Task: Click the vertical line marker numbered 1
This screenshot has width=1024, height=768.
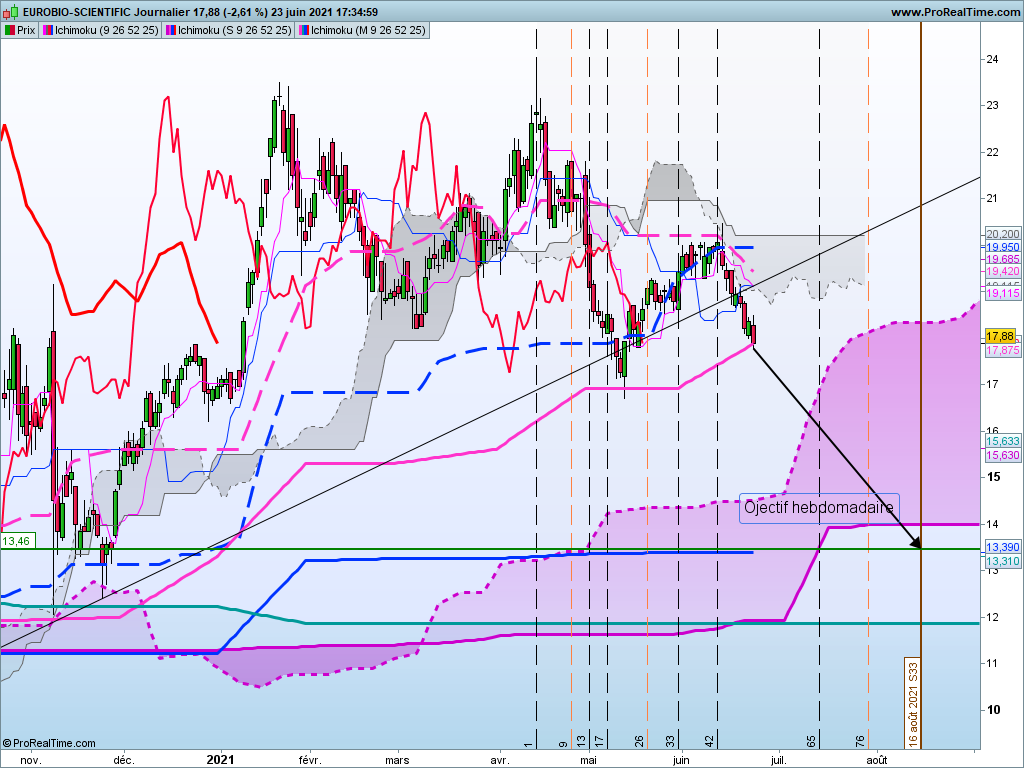Action: click(x=528, y=744)
